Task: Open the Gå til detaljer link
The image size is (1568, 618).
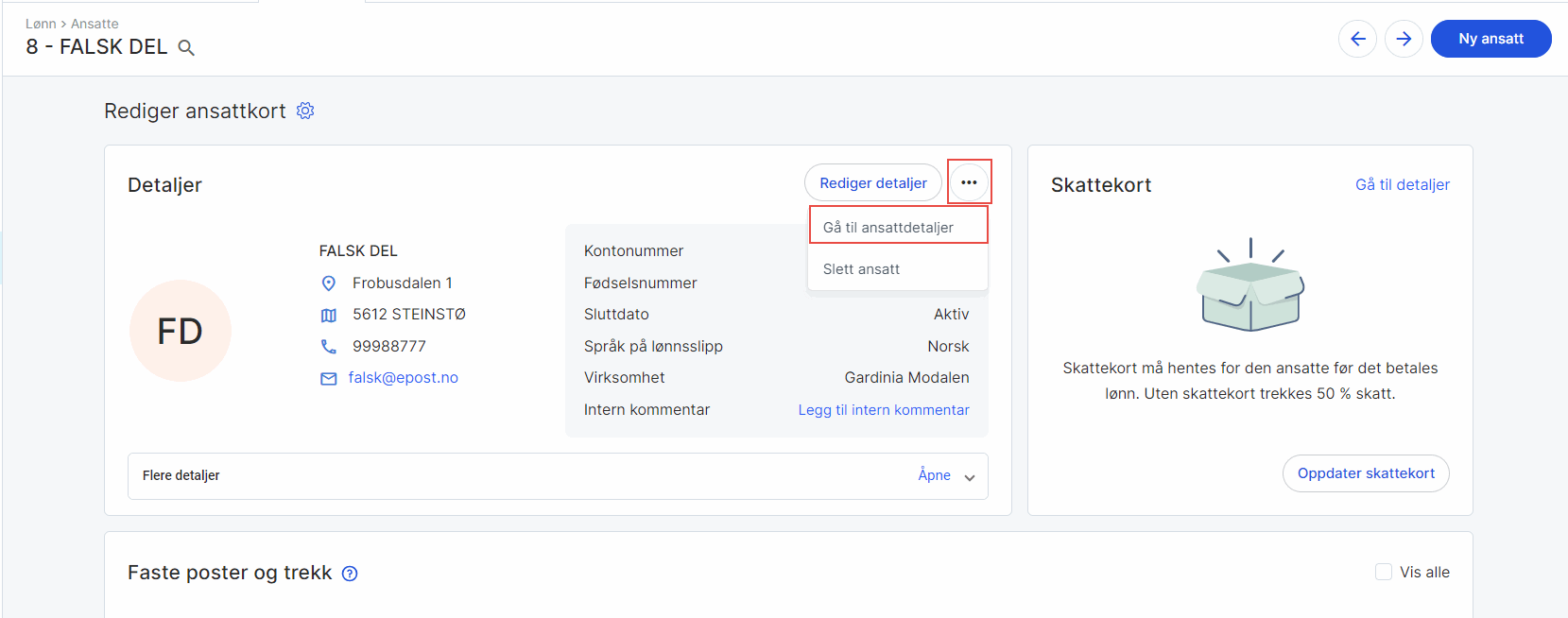Action: pyautogui.click(x=1402, y=185)
